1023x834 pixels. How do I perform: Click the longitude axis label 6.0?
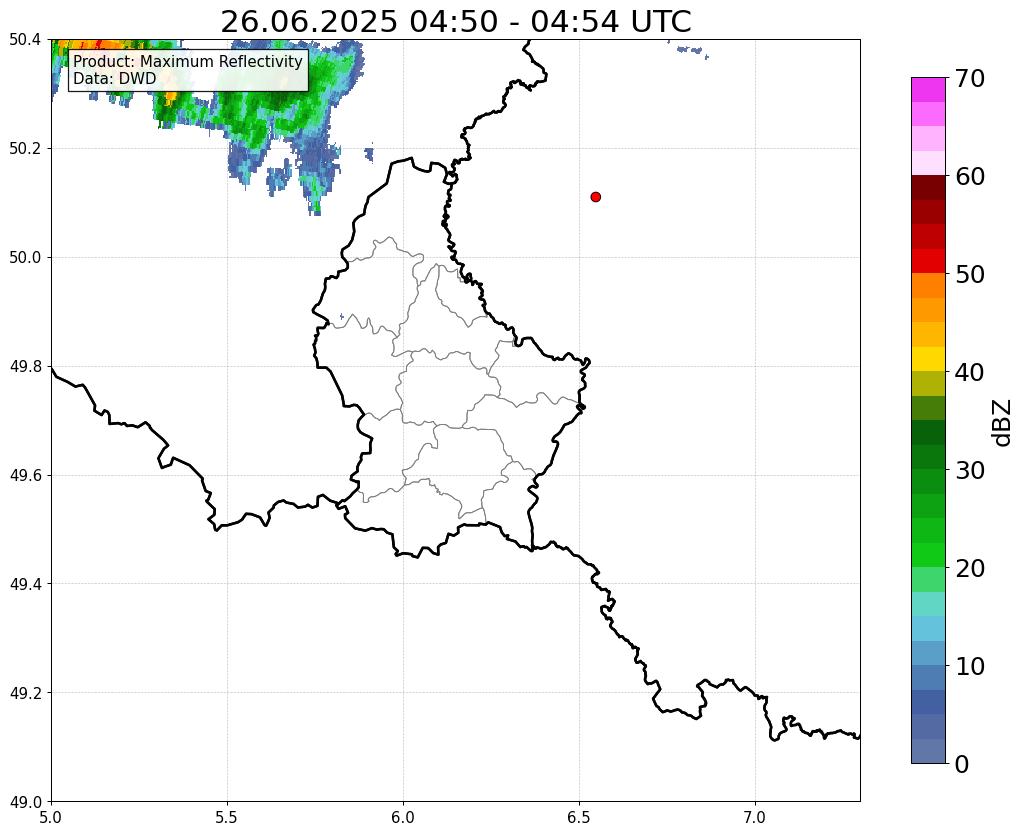(x=403, y=817)
